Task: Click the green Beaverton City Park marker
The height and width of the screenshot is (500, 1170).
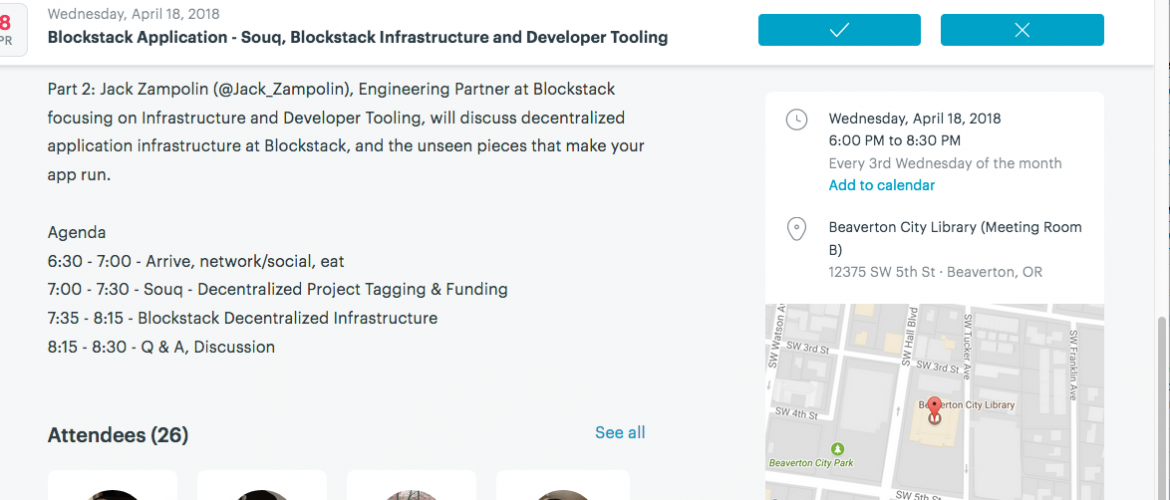Action: (x=838, y=449)
